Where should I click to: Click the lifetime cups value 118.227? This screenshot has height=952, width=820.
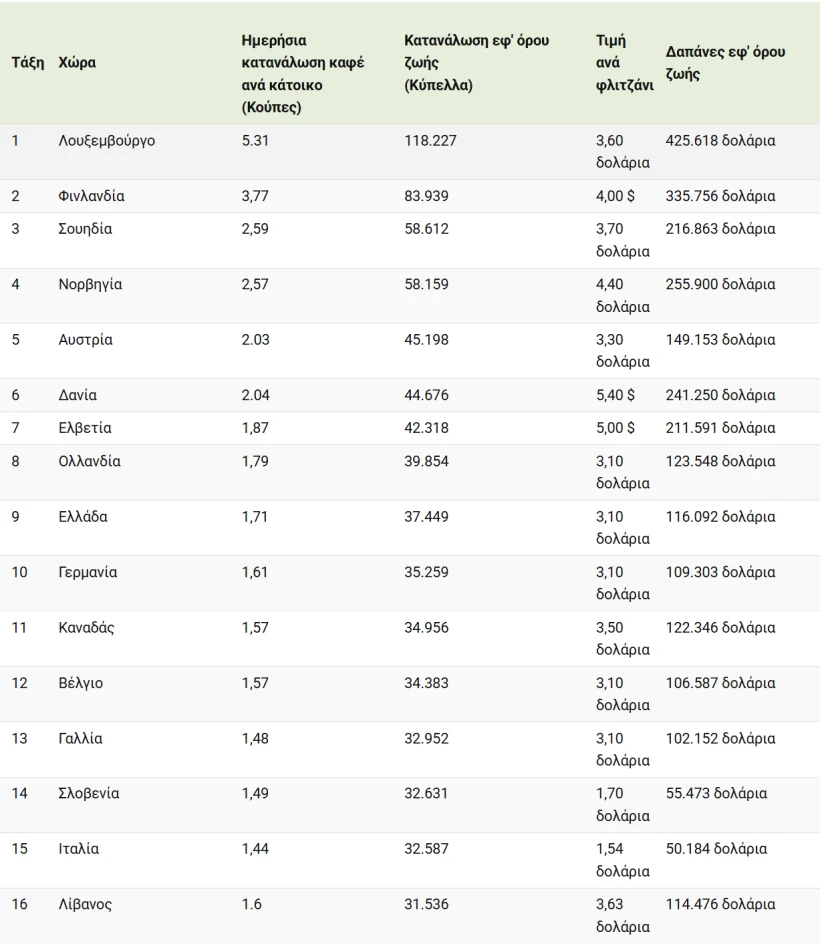[430, 141]
